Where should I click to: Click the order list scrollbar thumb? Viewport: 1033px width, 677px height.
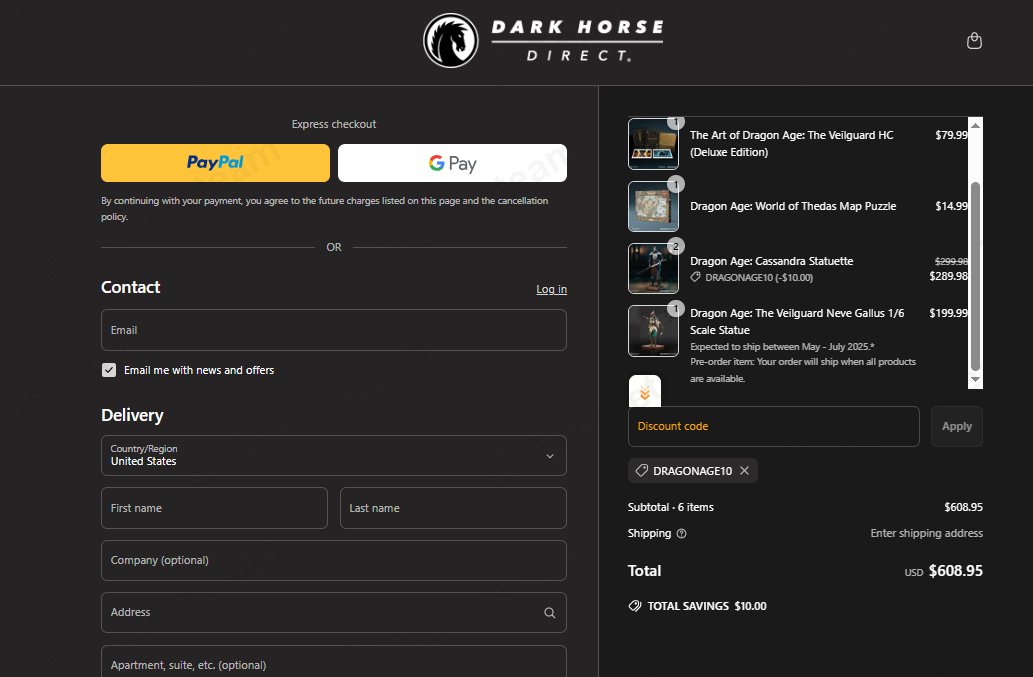coord(976,277)
